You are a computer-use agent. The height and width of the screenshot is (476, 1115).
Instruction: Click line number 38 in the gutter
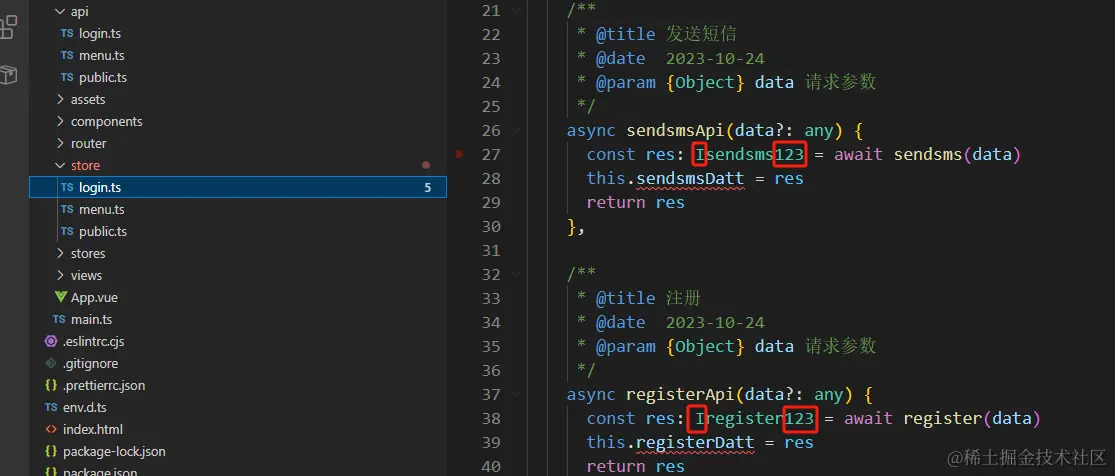point(491,418)
